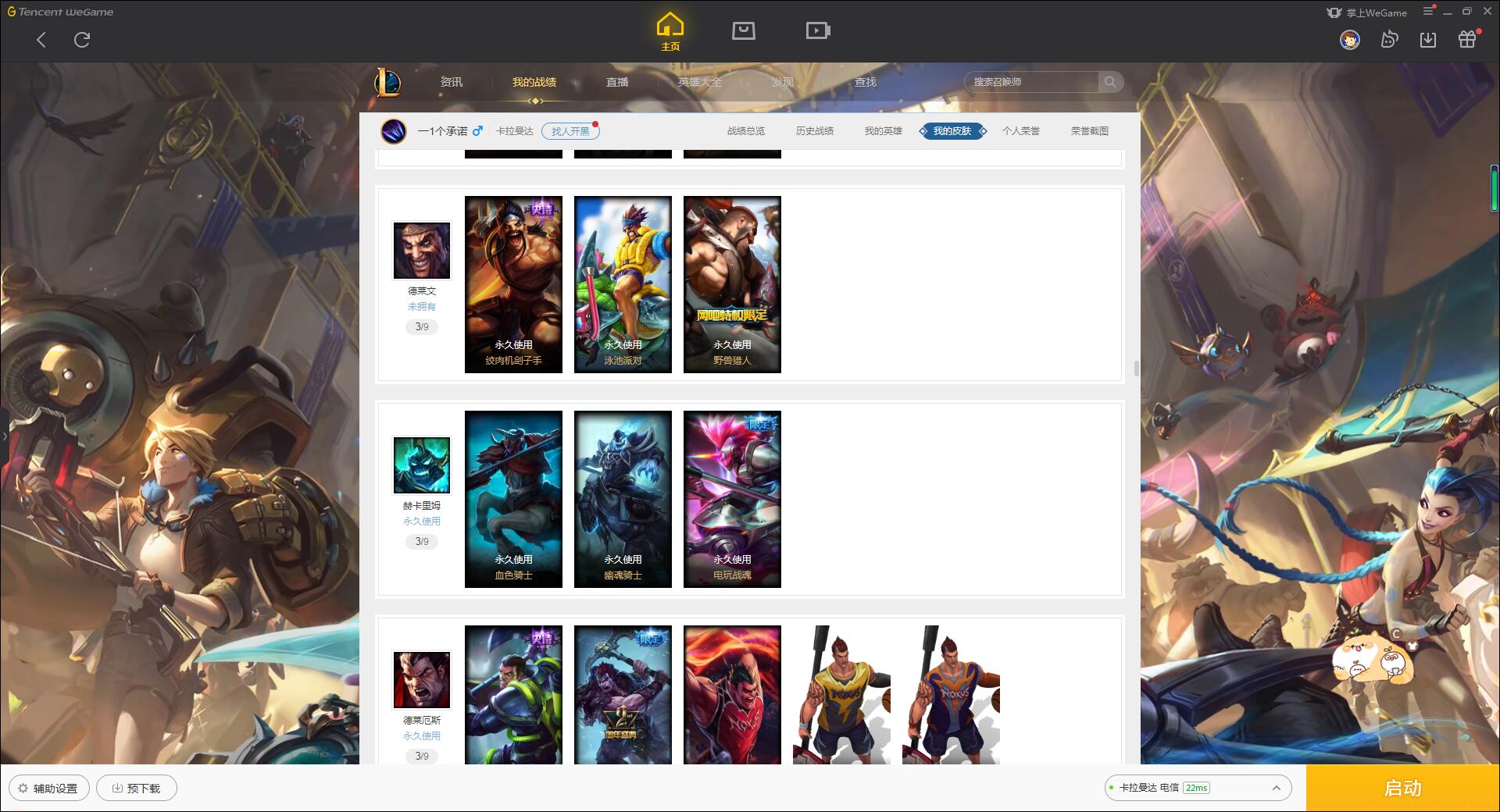Open the user avatar profile icon
This screenshot has height=812, width=1500.
[x=1350, y=40]
